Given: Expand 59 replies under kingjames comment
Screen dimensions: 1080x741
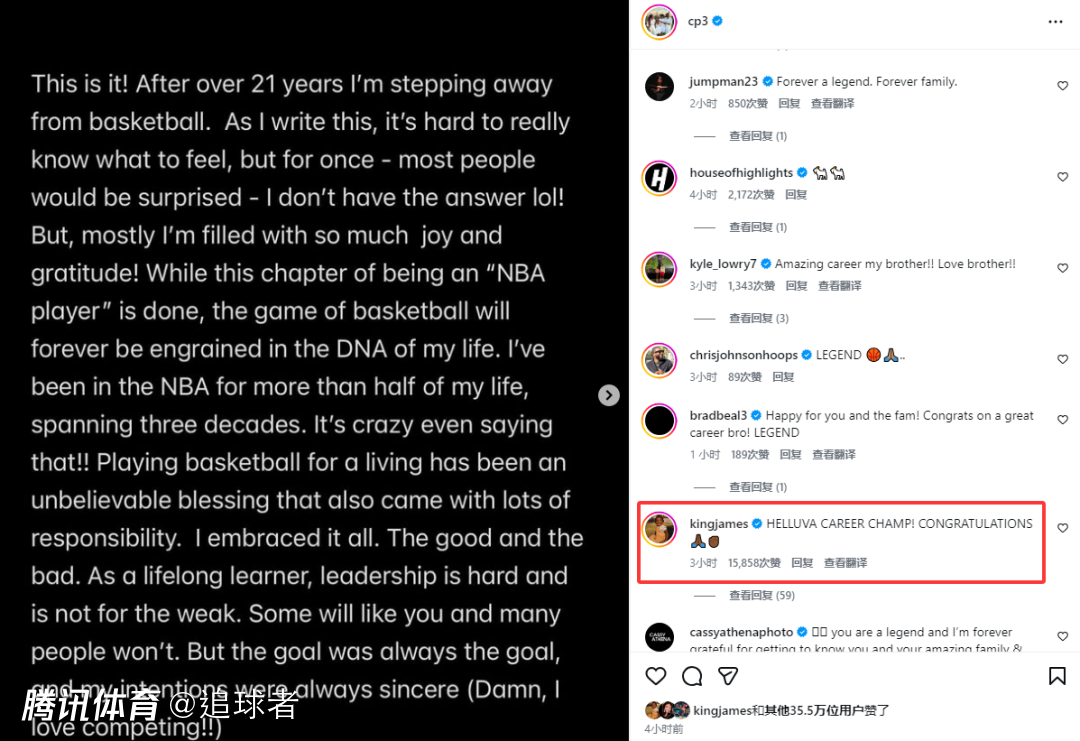Looking at the screenshot, I should pos(761,595).
